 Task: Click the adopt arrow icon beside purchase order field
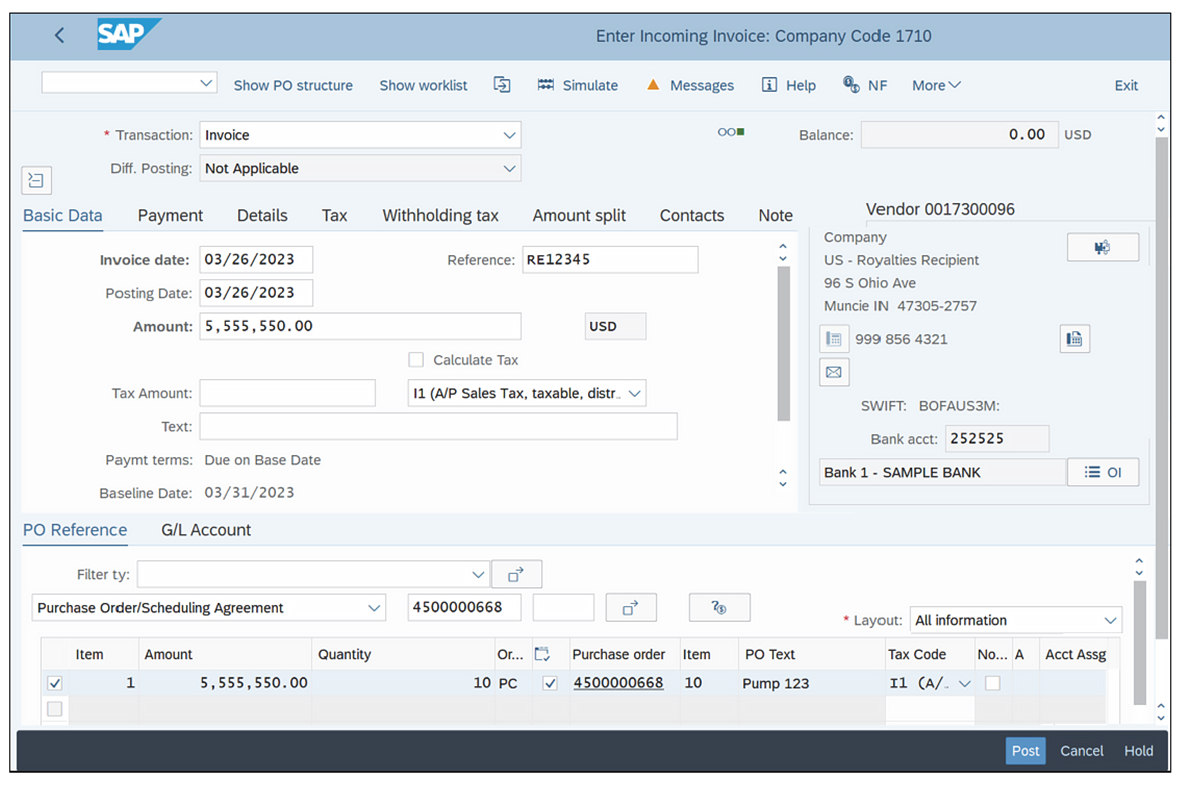631,607
